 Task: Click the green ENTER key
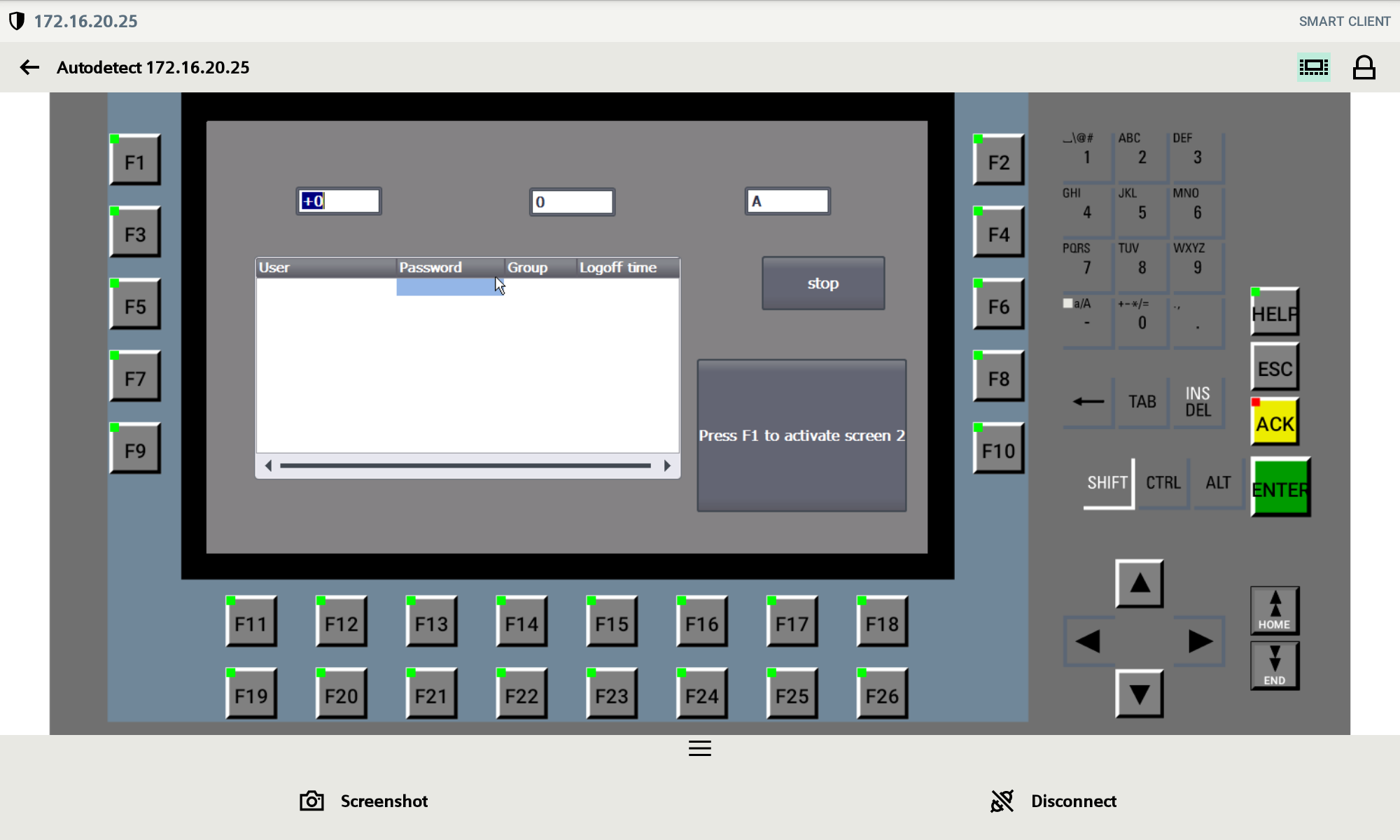(x=1280, y=488)
